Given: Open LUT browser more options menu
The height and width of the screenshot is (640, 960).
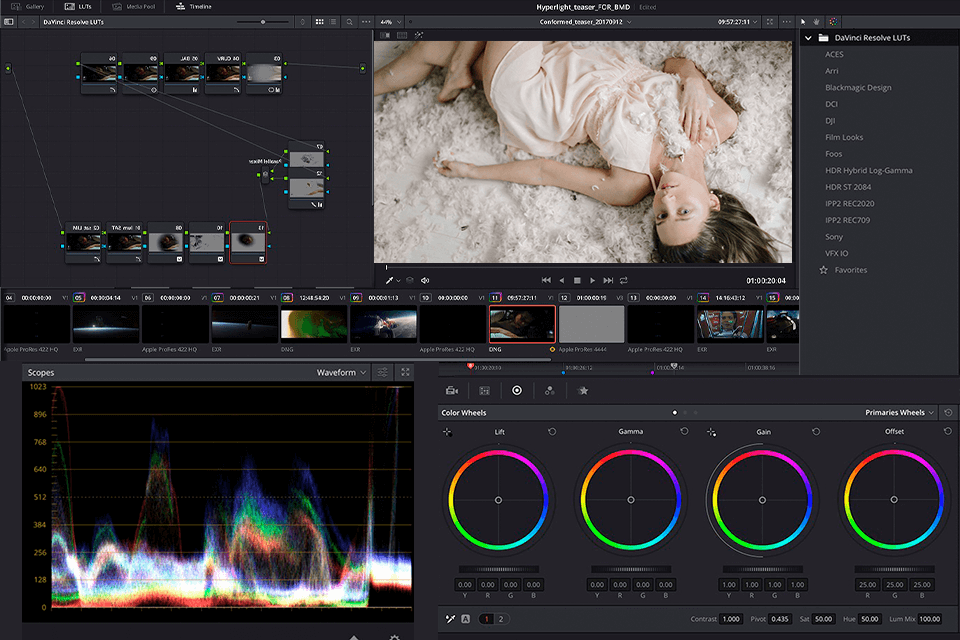Looking at the screenshot, I should [366, 22].
